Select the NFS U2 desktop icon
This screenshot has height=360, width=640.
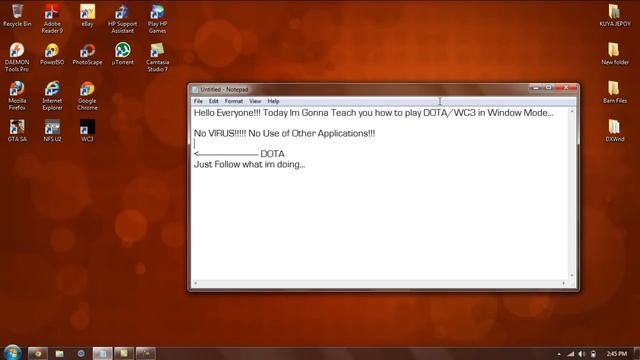click(52, 130)
